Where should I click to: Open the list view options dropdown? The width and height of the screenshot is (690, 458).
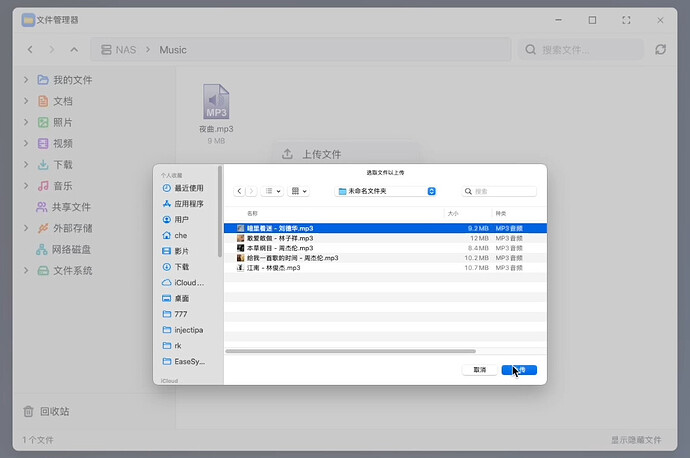point(272,191)
